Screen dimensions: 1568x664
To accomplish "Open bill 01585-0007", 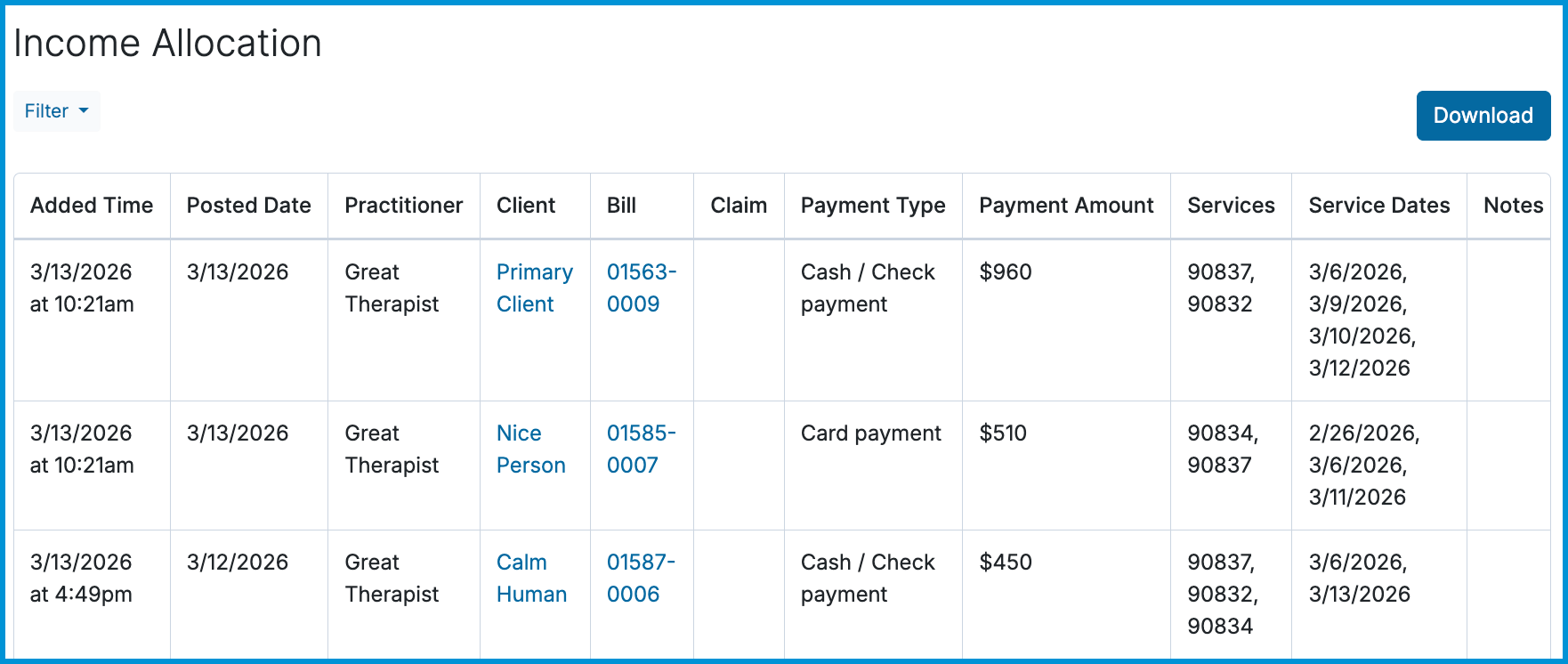I will pos(641,449).
